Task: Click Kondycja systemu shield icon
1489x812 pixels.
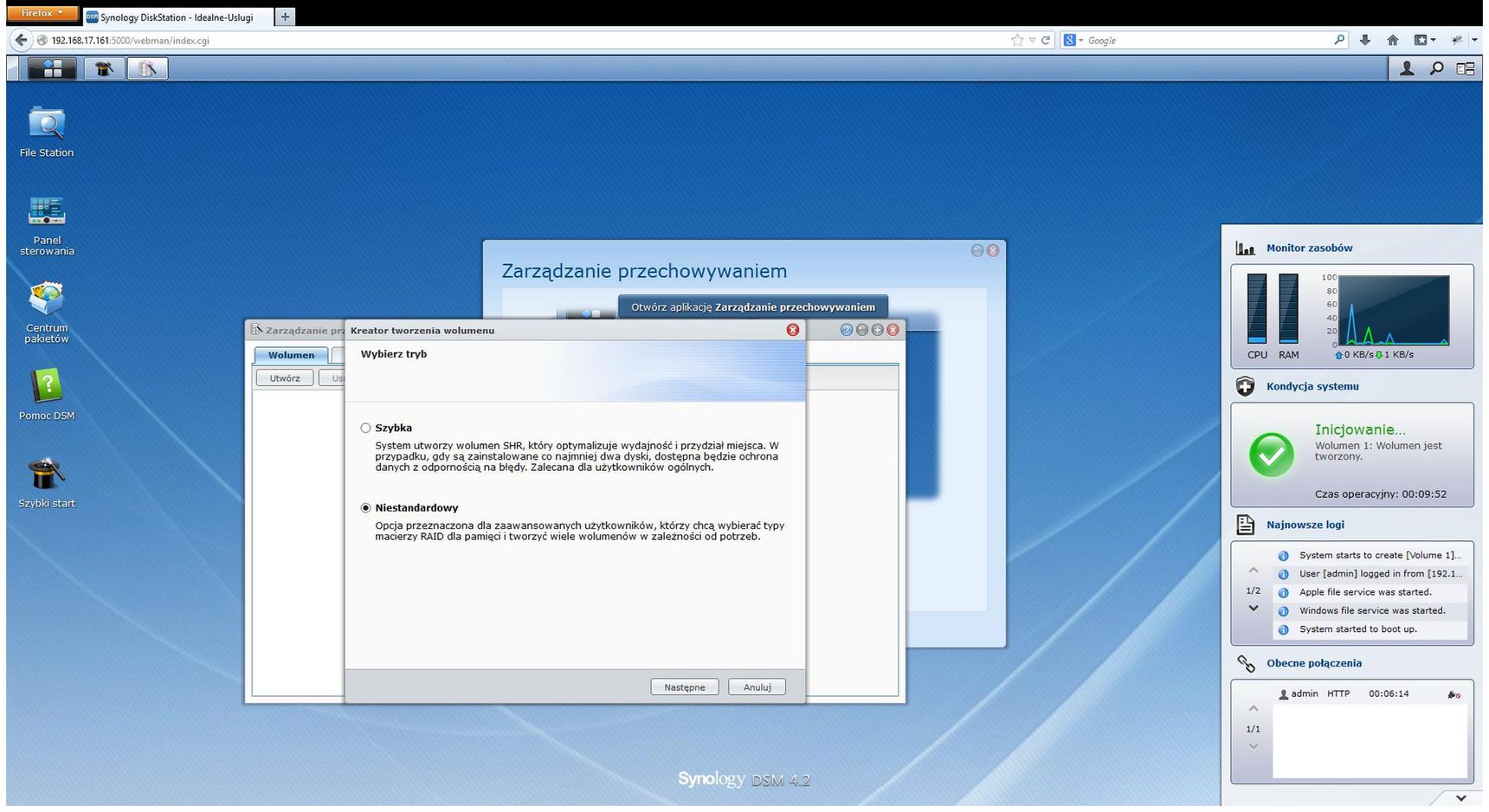Action: (1245, 387)
